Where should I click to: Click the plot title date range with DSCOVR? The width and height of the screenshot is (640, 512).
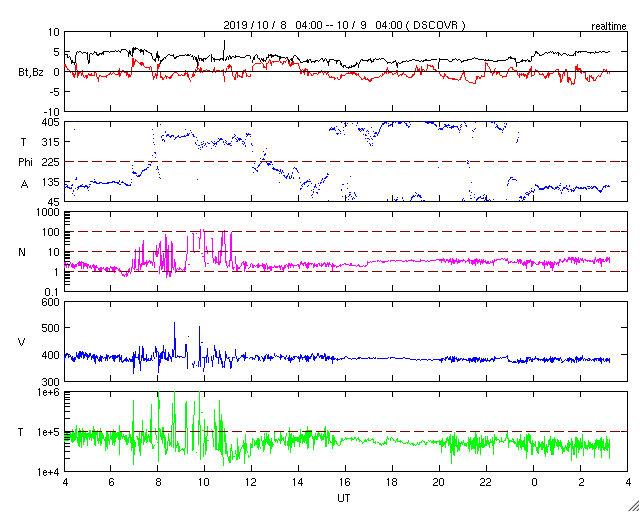344,25
